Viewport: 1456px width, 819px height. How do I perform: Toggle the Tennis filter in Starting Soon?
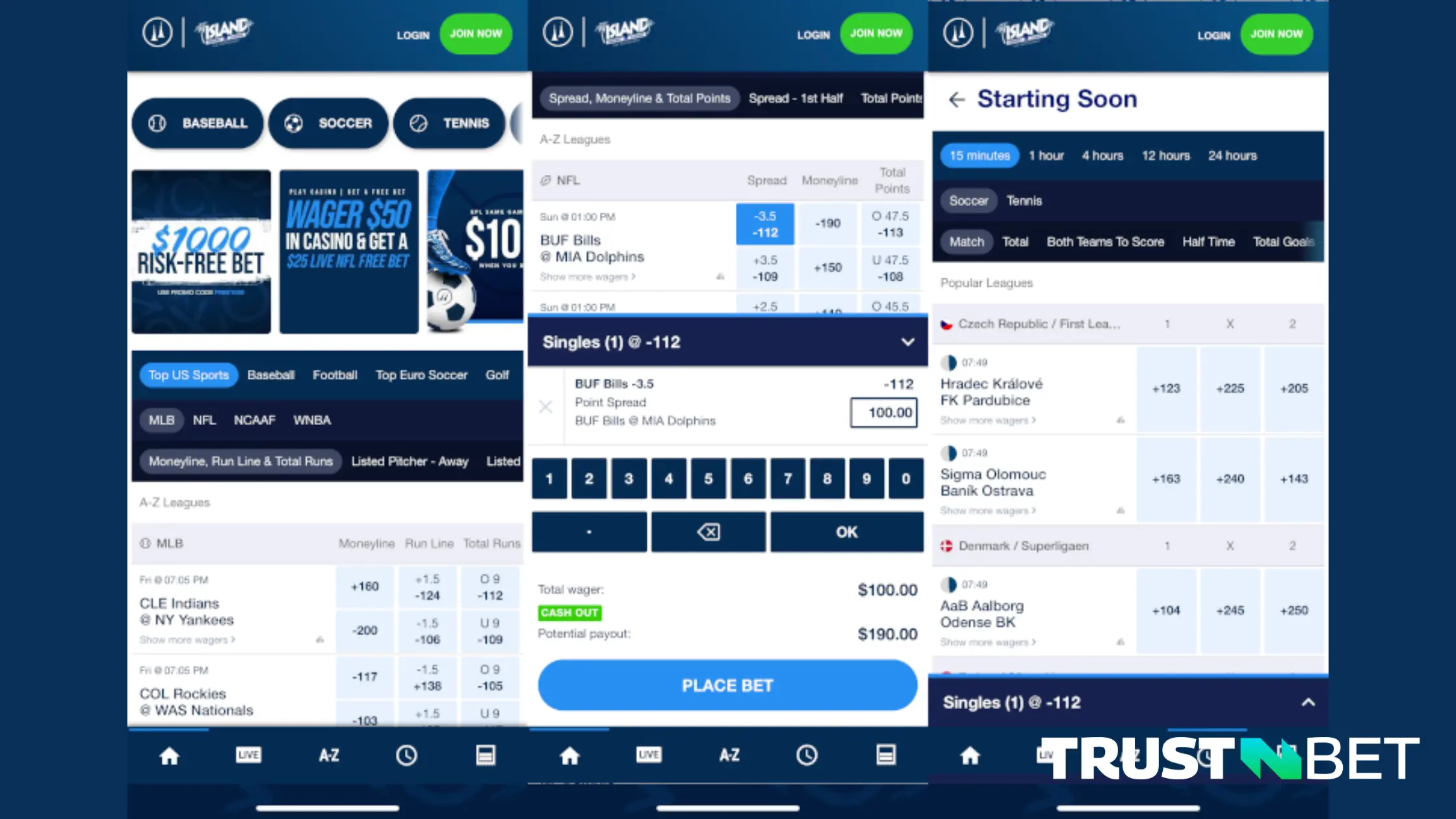click(x=1023, y=200)
